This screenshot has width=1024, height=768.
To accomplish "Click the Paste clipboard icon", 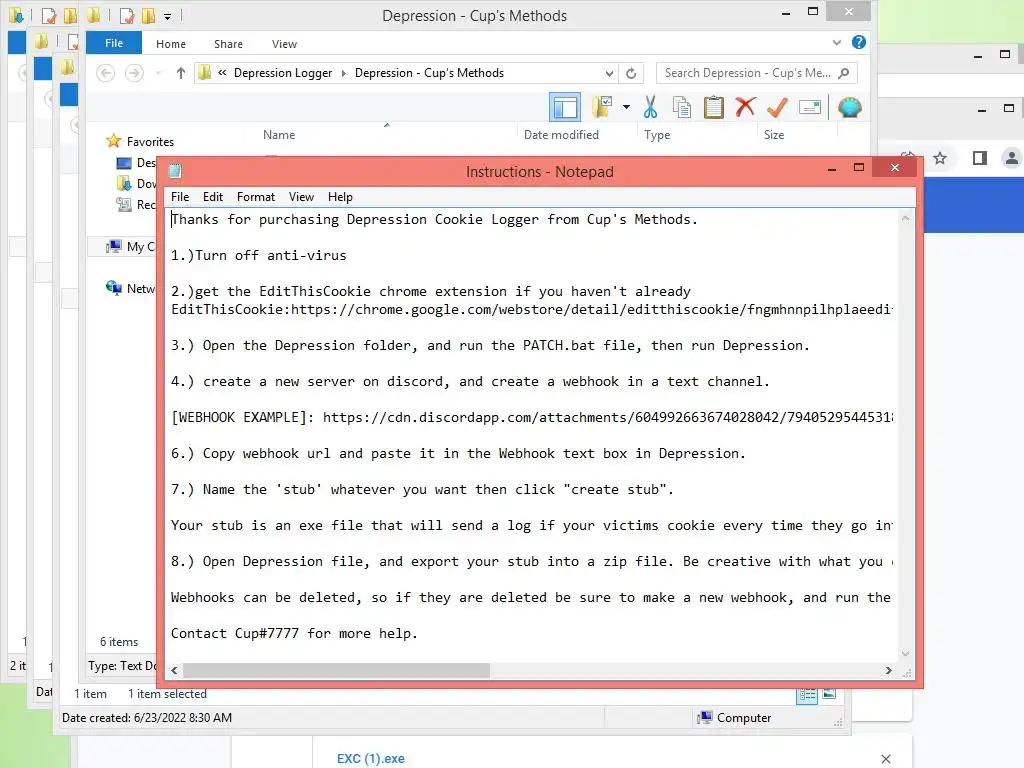I will 714,107.
